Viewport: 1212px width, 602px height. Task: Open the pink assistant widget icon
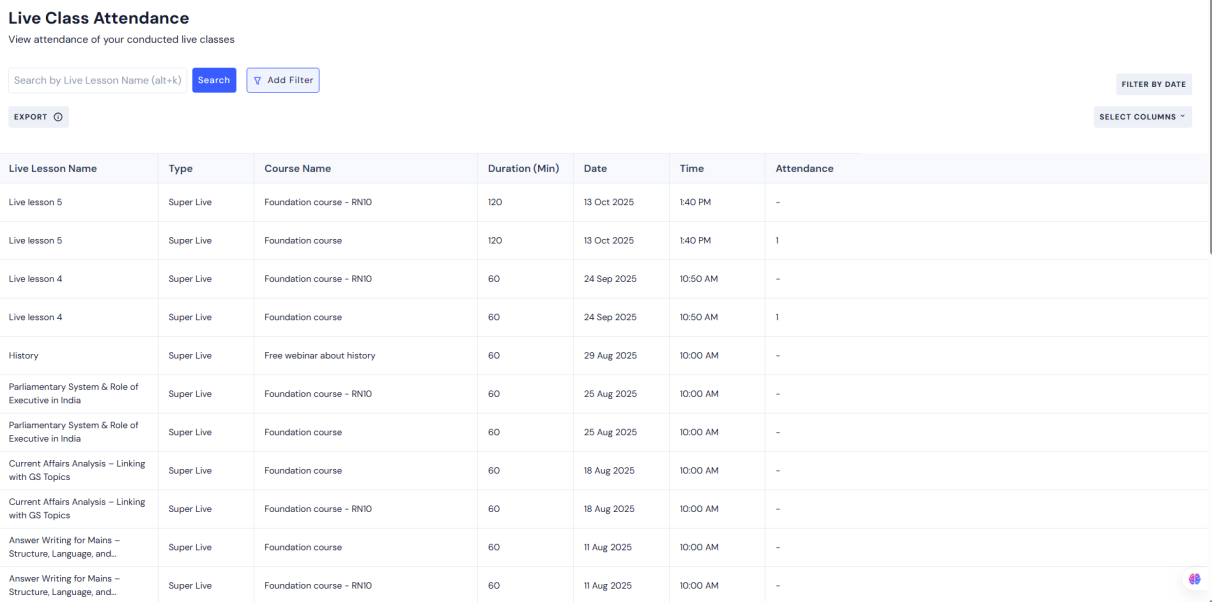(1194, 579)
